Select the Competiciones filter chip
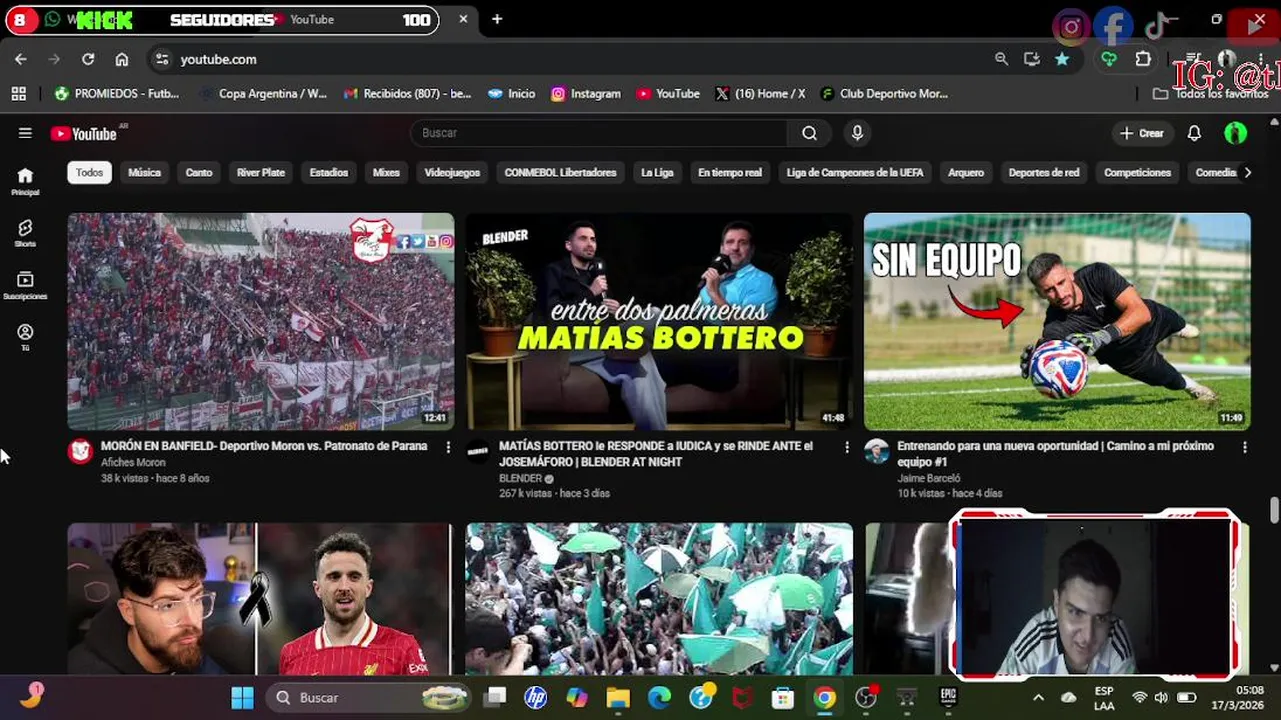Viewport: 1281px width, 720px height. (1137, 172)
